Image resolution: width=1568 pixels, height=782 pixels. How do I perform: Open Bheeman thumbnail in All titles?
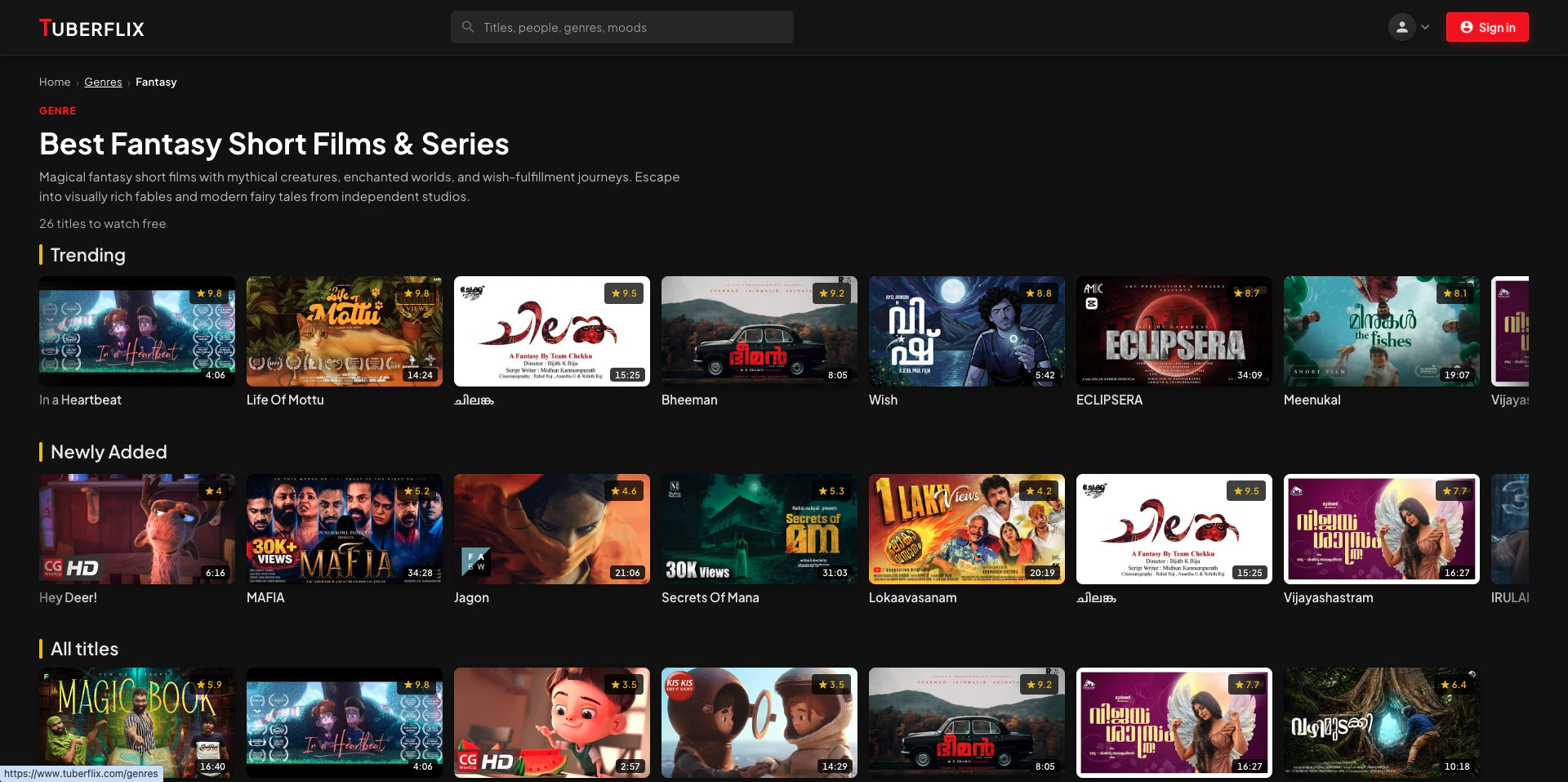967,722
